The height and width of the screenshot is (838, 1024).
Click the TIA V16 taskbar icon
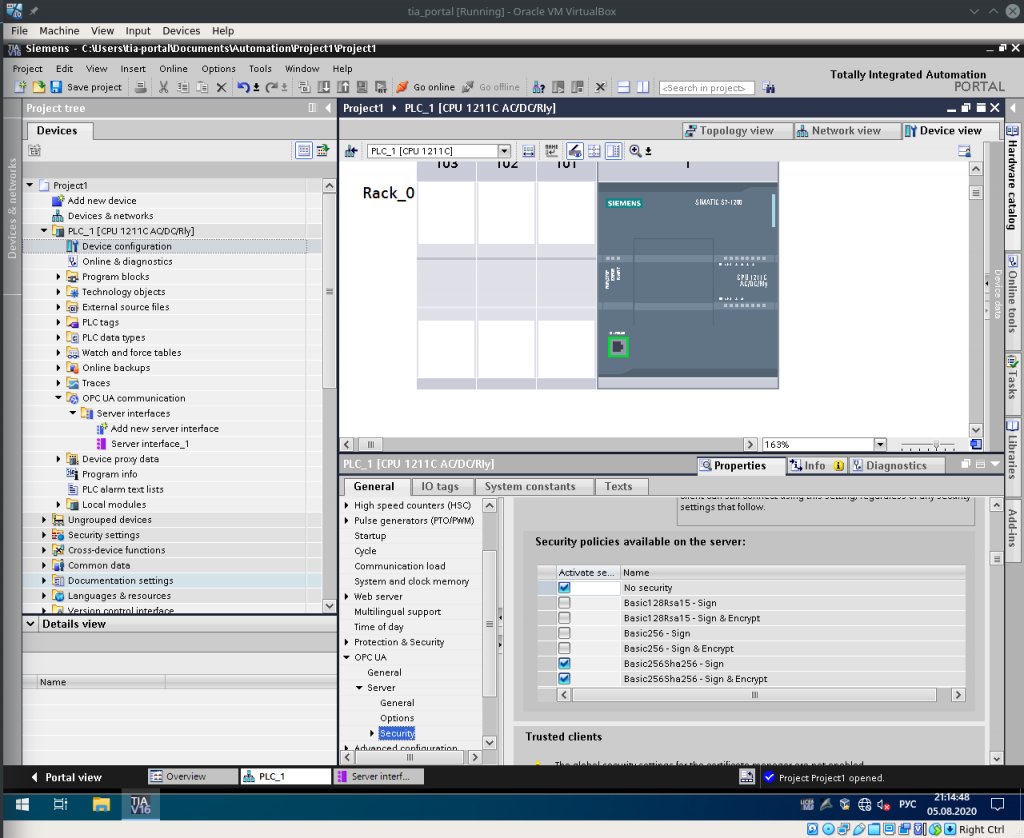[140, 804]
